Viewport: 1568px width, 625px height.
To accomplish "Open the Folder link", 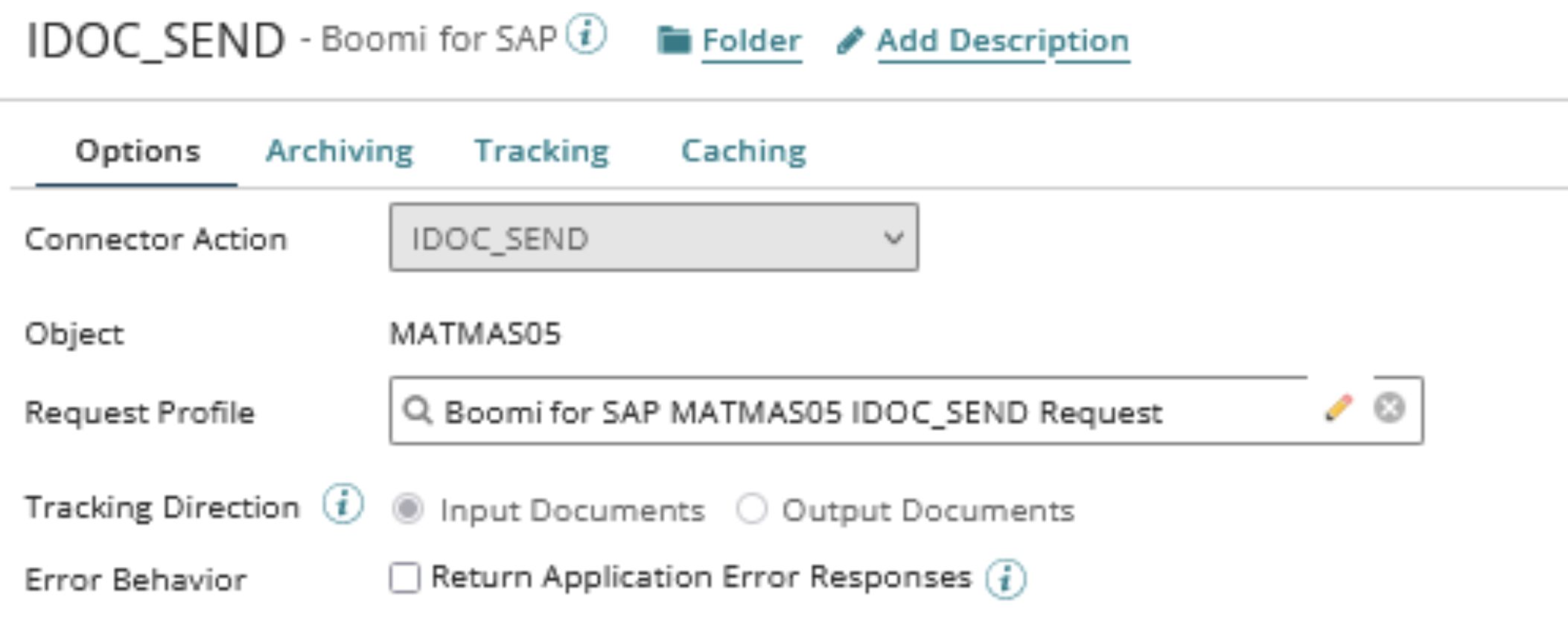I will 751,40.
